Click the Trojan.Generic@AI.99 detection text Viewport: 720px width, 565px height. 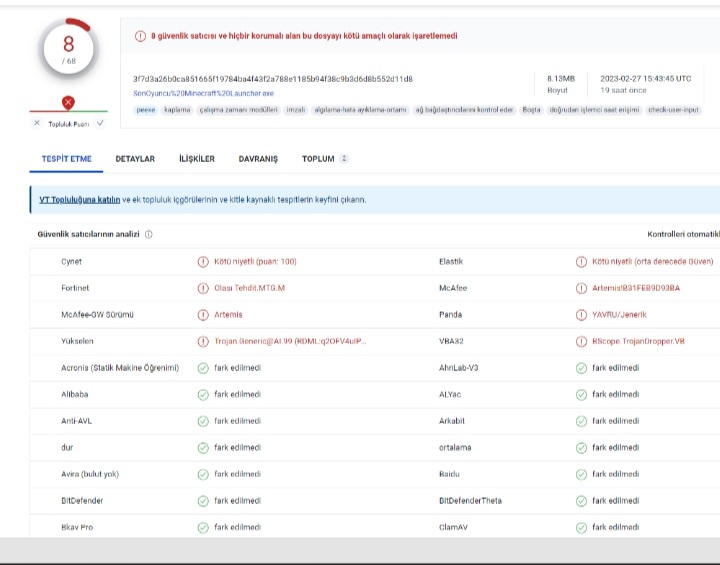coord(290,341)
